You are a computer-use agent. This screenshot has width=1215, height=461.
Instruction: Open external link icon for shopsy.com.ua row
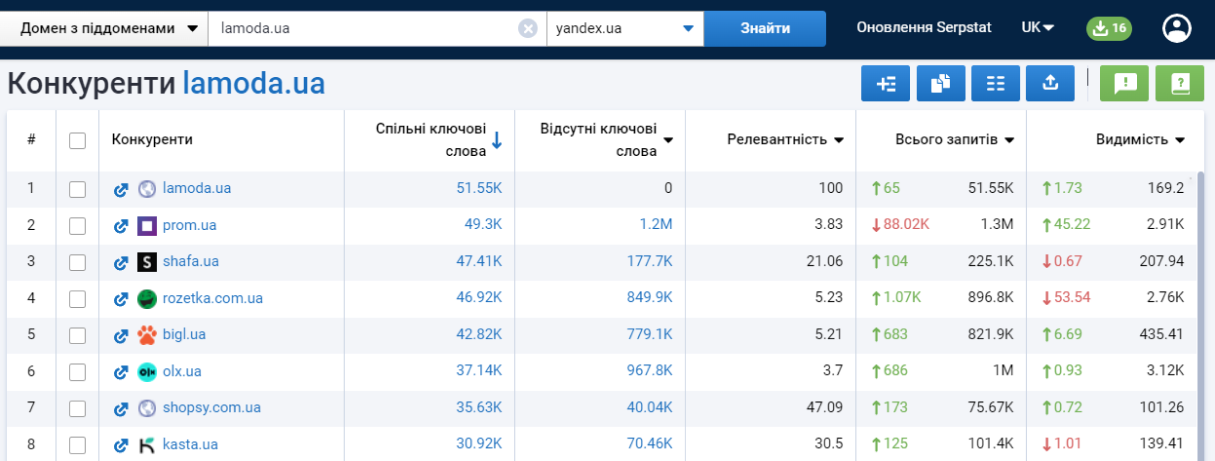(x=121, y=408)
